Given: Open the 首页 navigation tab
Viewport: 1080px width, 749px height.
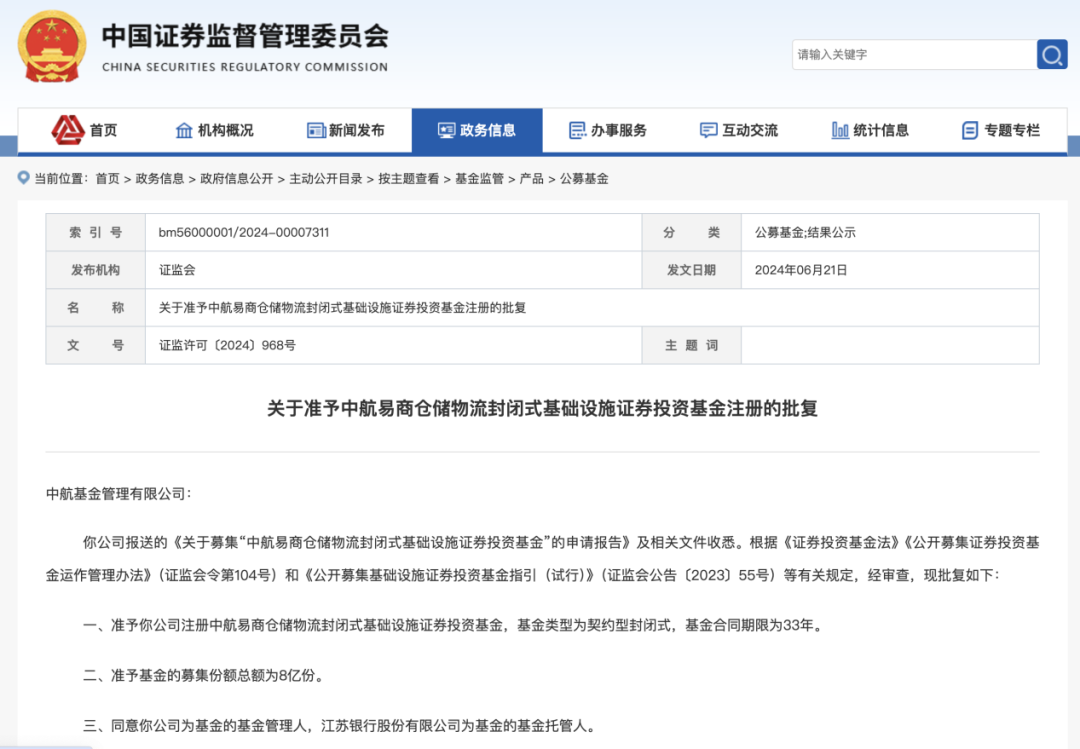Looking at the screenshot, I should 103,130.
